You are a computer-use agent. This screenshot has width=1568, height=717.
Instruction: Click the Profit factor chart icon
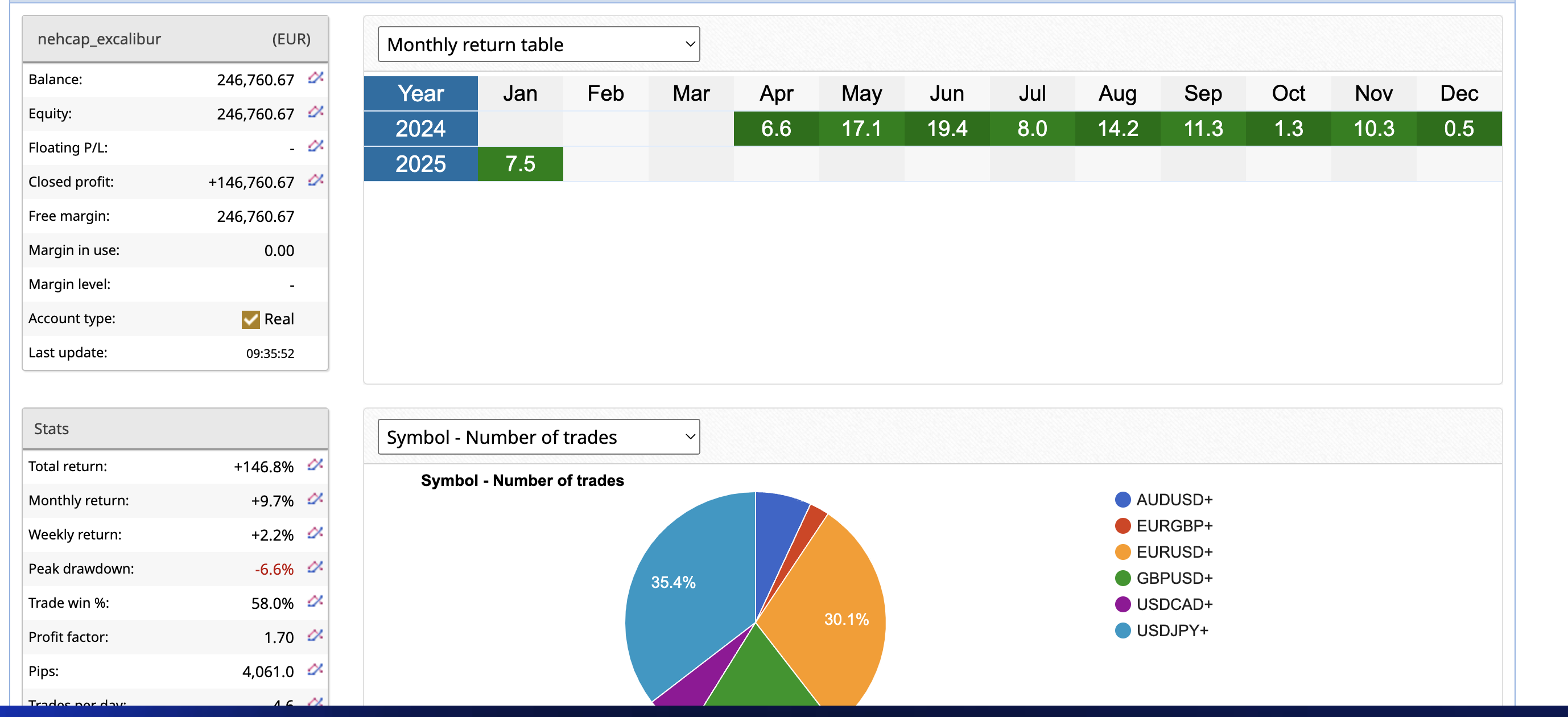pyautogui.click(x=314, y=636)
